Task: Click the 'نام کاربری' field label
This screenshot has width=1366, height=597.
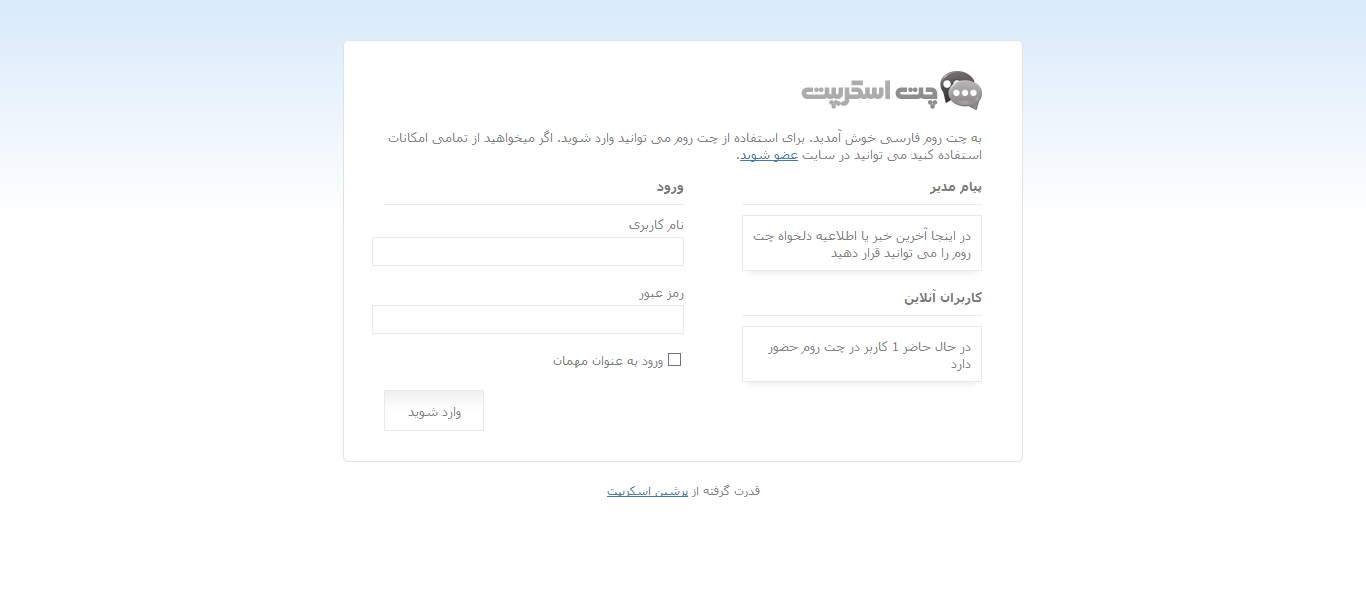Action: [656, 225]
